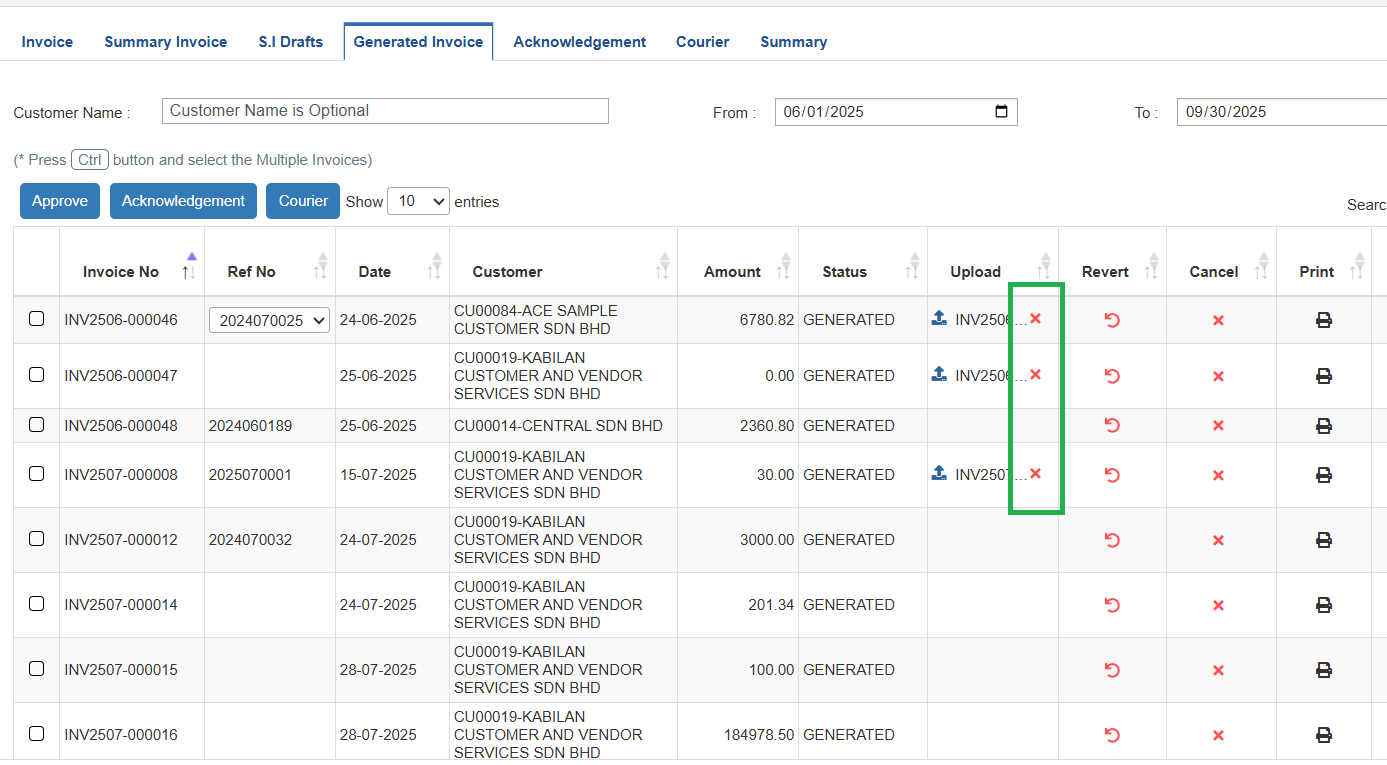Click the revert icon for INV2506-000046
This screenshot has height=765, width=1387.
(x=1112, y=320)
